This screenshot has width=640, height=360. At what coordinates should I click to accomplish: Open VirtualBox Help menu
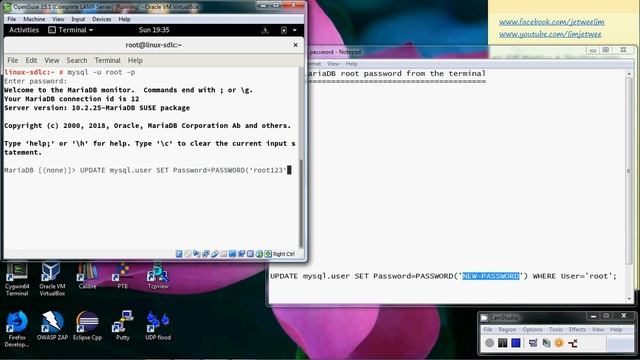tap(124, 19)
